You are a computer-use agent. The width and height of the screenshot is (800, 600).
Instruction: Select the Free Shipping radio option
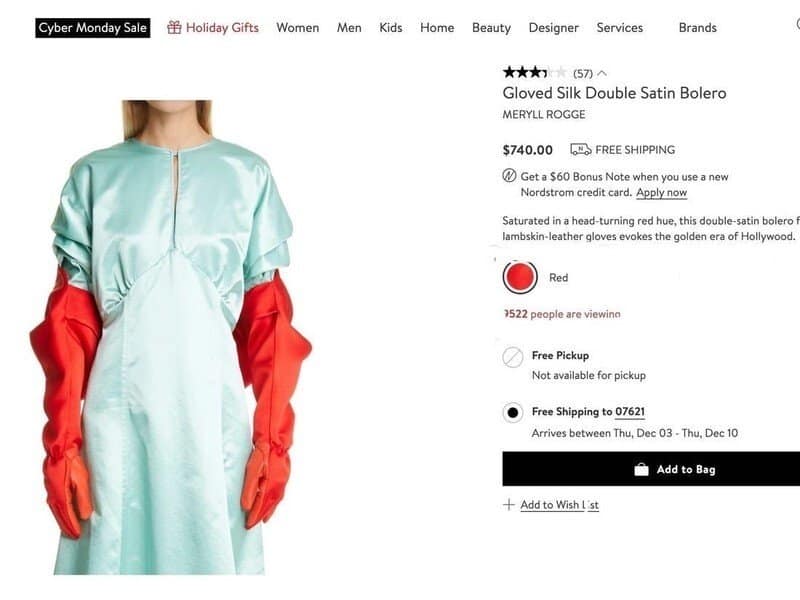(x=513, y=412)
